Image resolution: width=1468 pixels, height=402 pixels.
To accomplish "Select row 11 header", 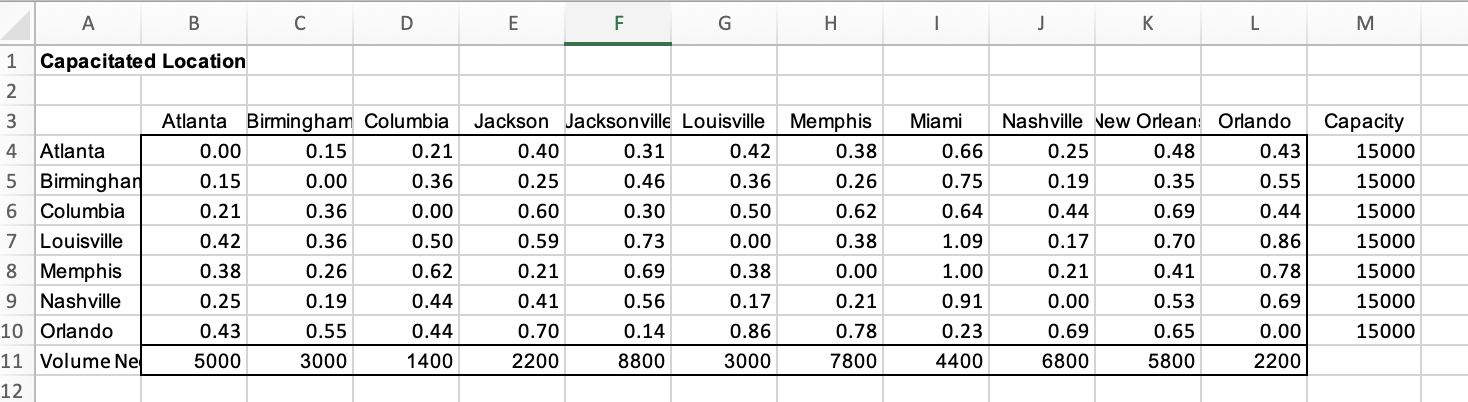I will pyautogui.click(x=17, y=362).
